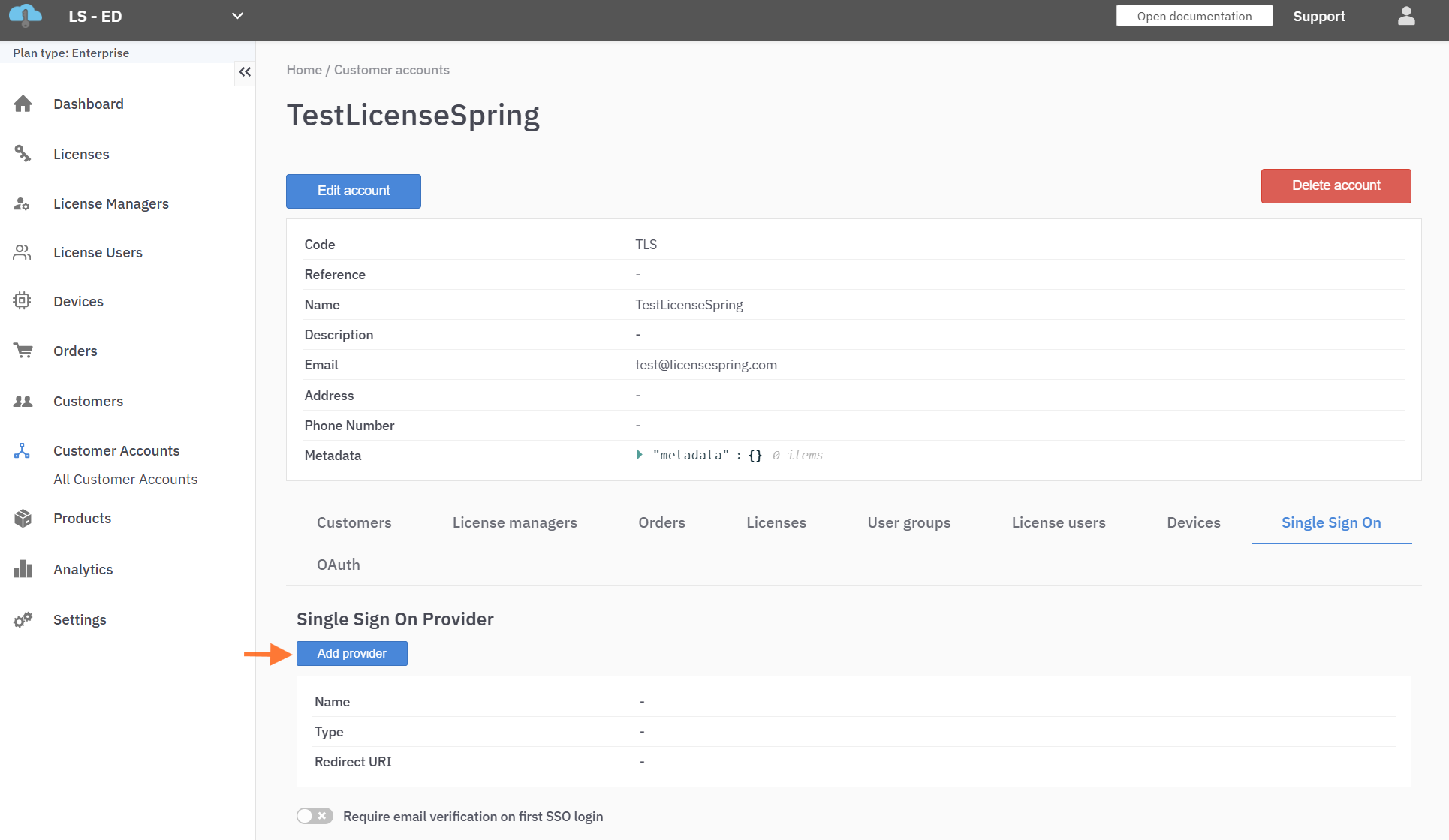Screen dimensions: 1449x840
Task: Click the License Managers icon
Action: (x=23, y=203)
